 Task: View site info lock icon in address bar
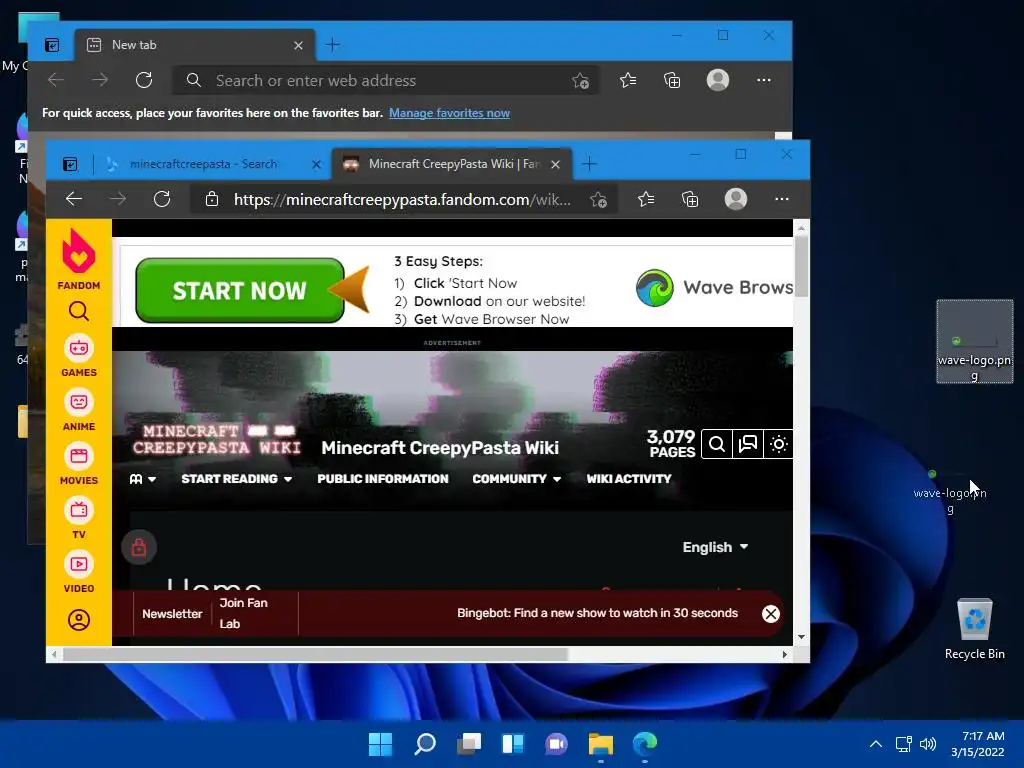212,199
